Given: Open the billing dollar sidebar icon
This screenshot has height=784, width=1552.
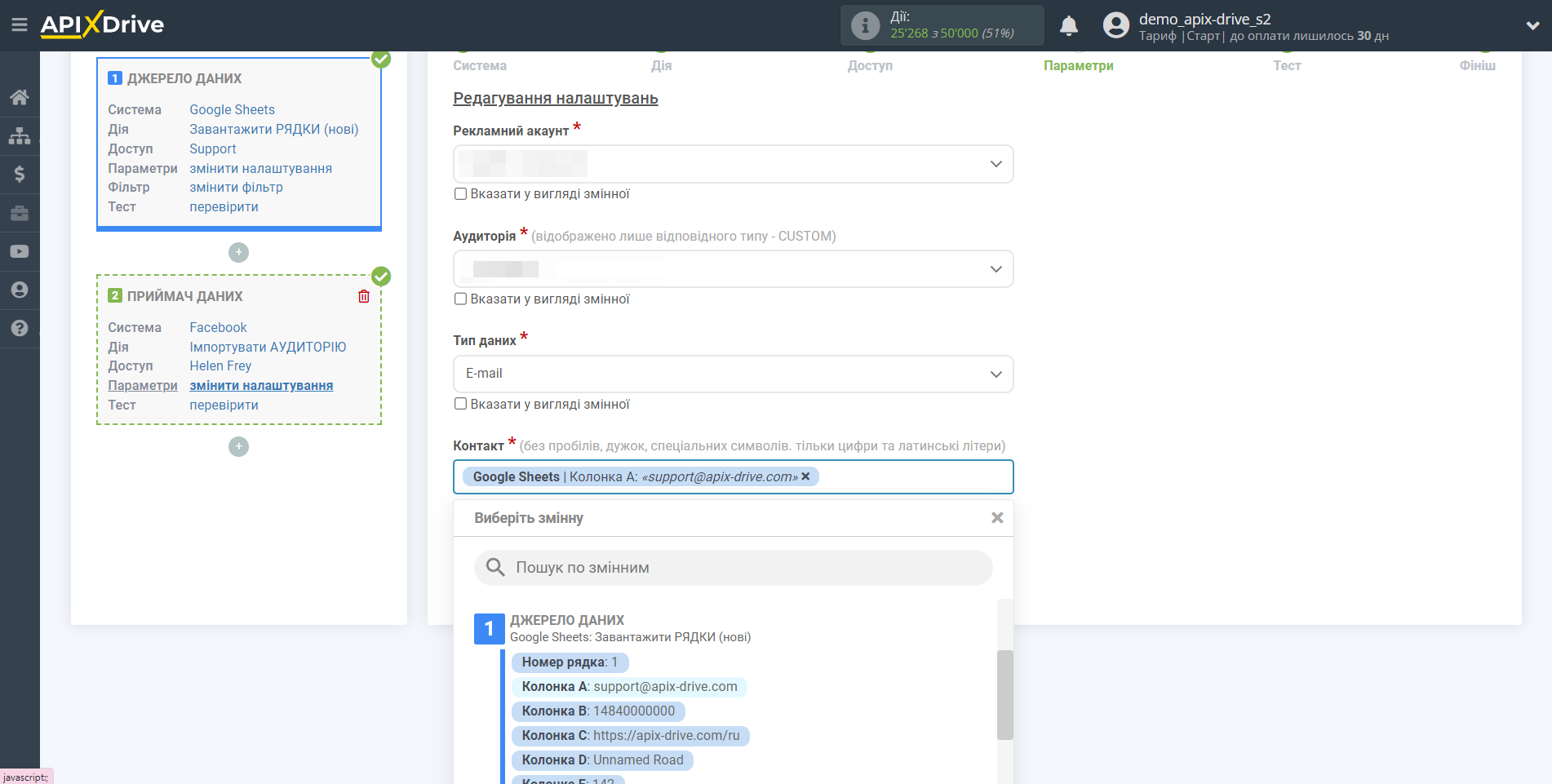Looking at the screenshot, I should 20,174.
